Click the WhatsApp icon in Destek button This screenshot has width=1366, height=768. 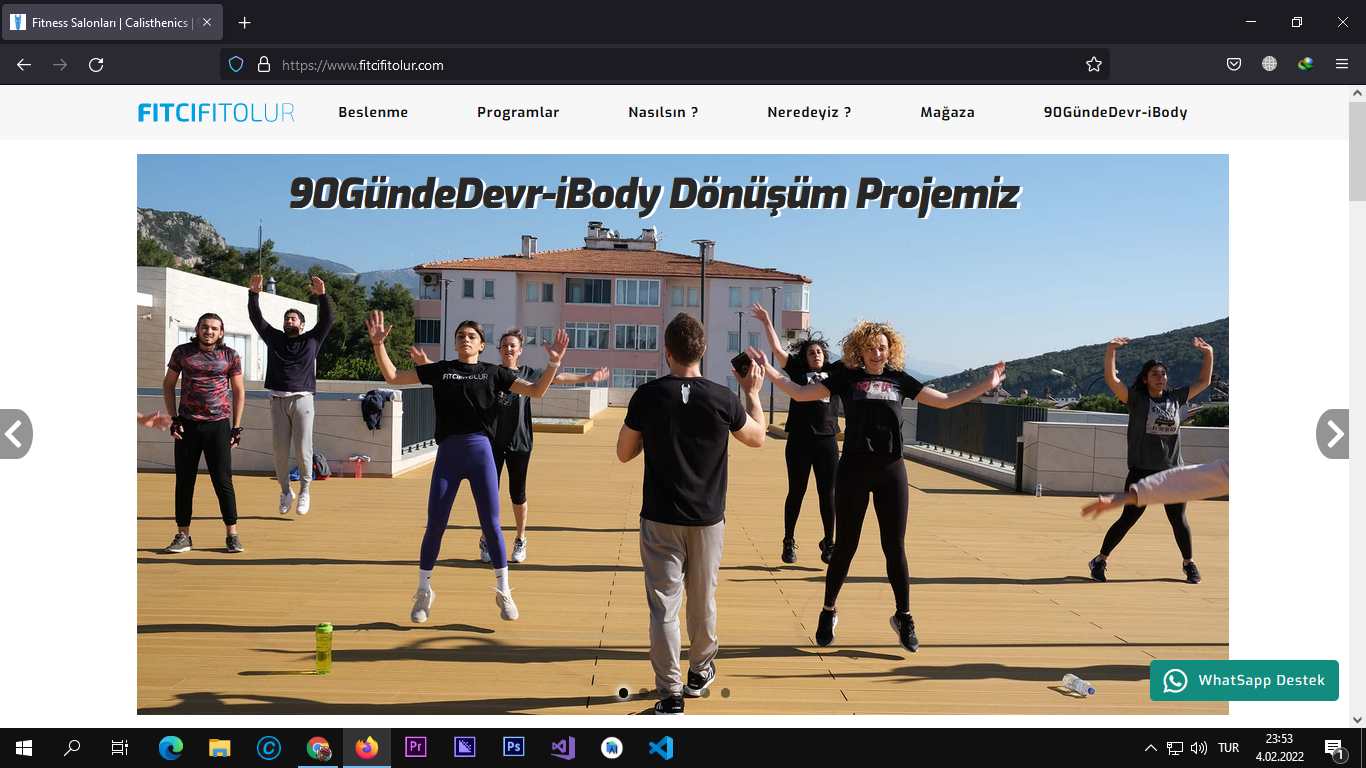[x=1176, y=681]
